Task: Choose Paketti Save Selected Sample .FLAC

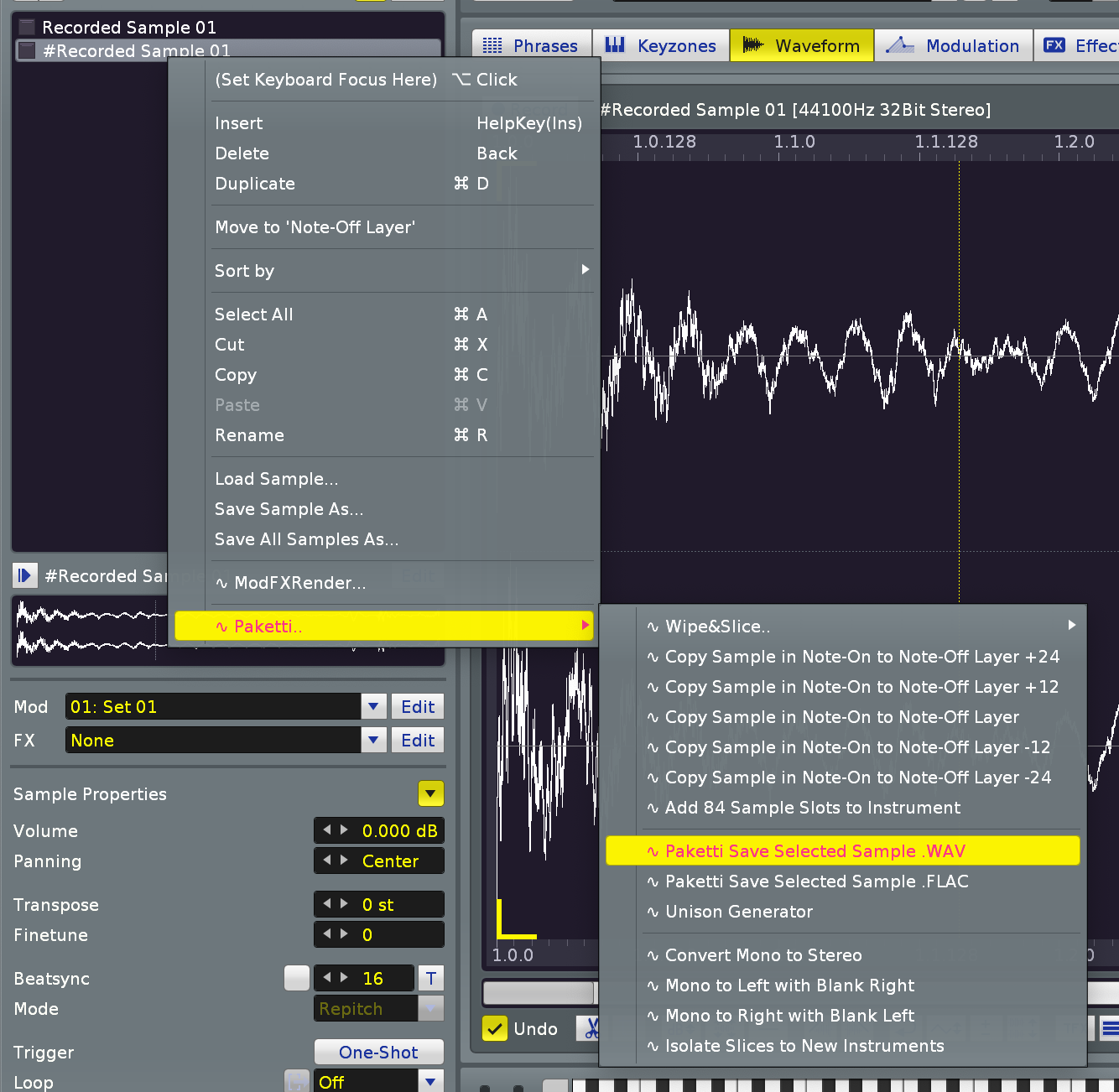Action: click(x=816, y=881)
